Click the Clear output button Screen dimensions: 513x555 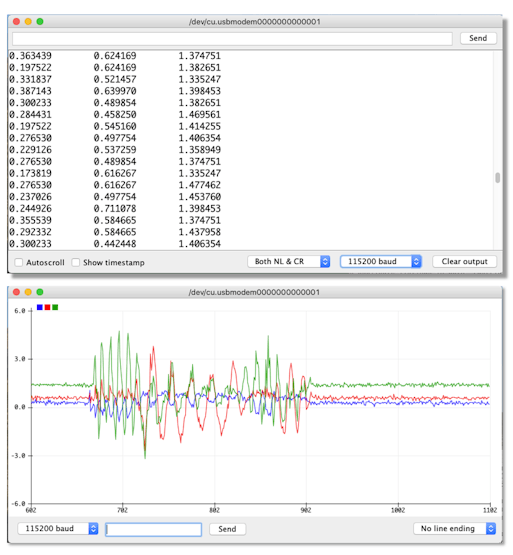point(464,262)
